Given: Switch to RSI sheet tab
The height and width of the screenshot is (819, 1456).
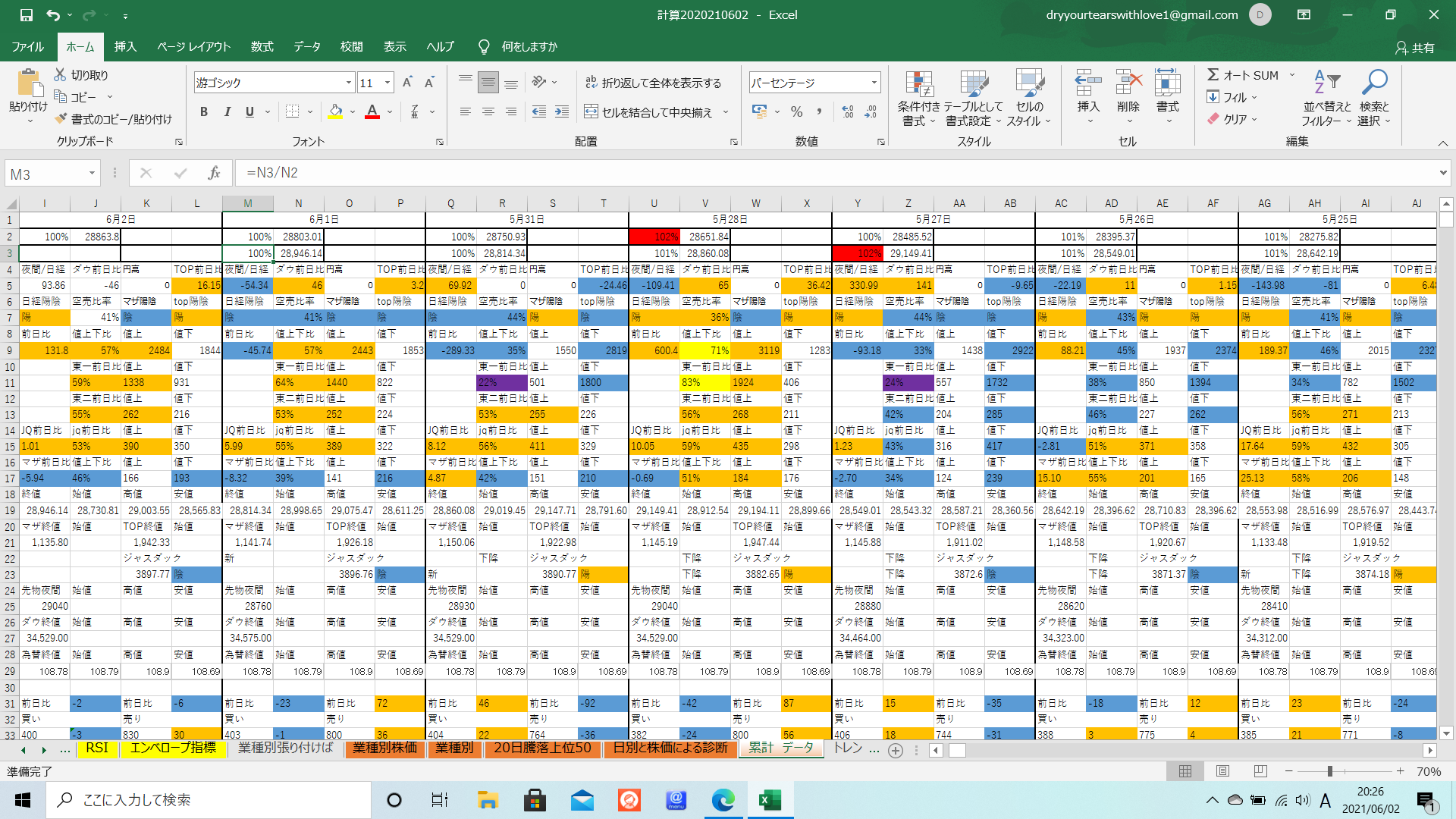Looking at the screenshot, I should 97,748.
